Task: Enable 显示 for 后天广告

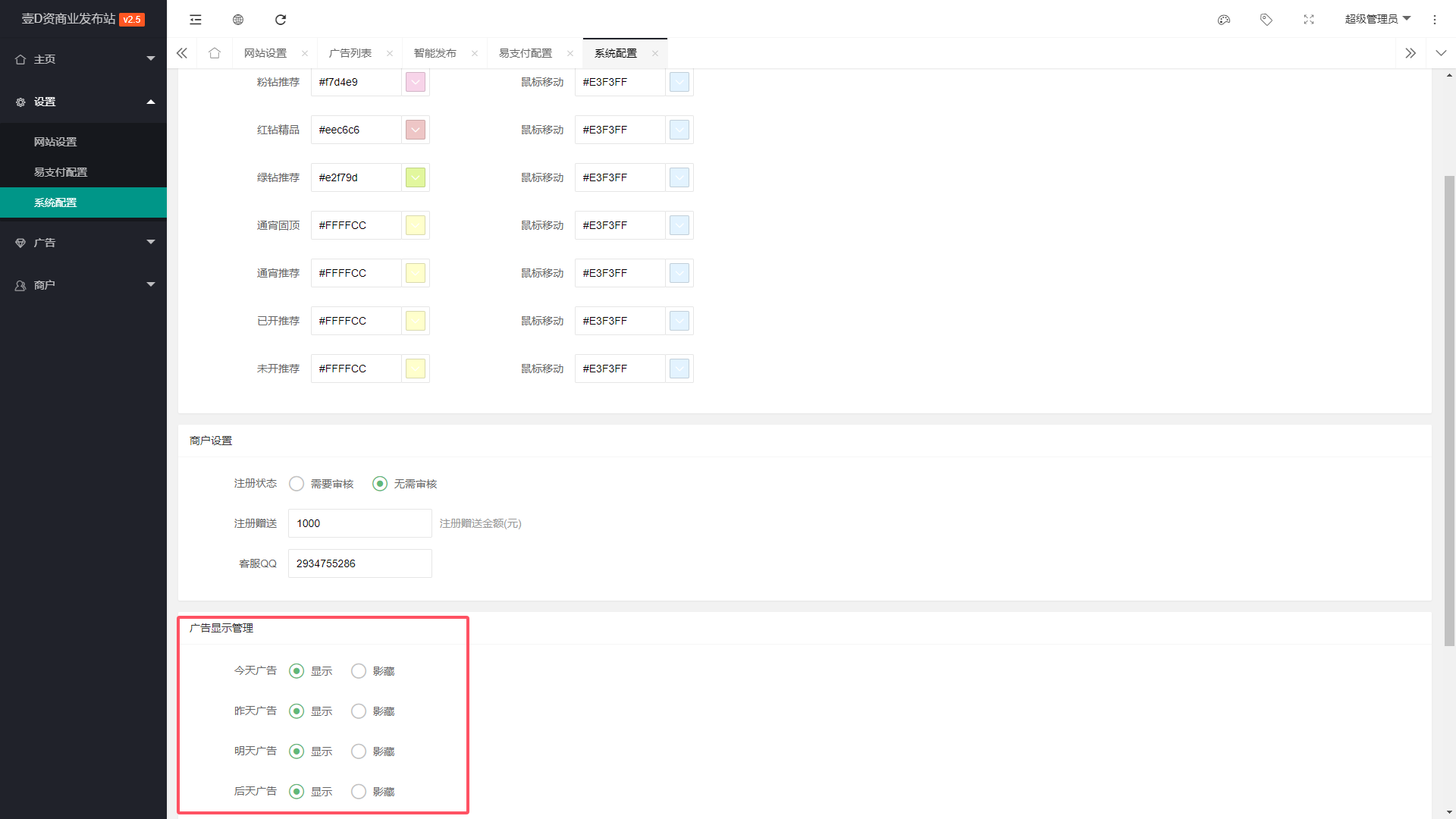Action: (x=296, y=791)
